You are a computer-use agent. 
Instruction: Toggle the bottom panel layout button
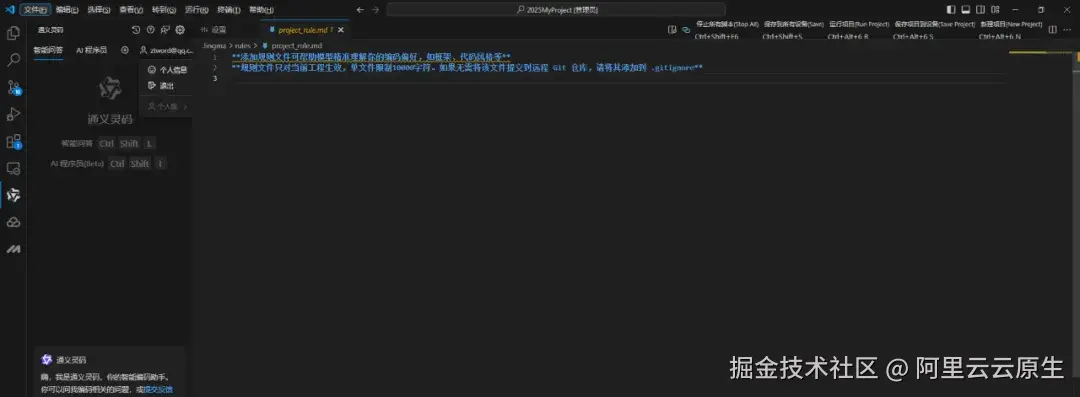(966, 10)
